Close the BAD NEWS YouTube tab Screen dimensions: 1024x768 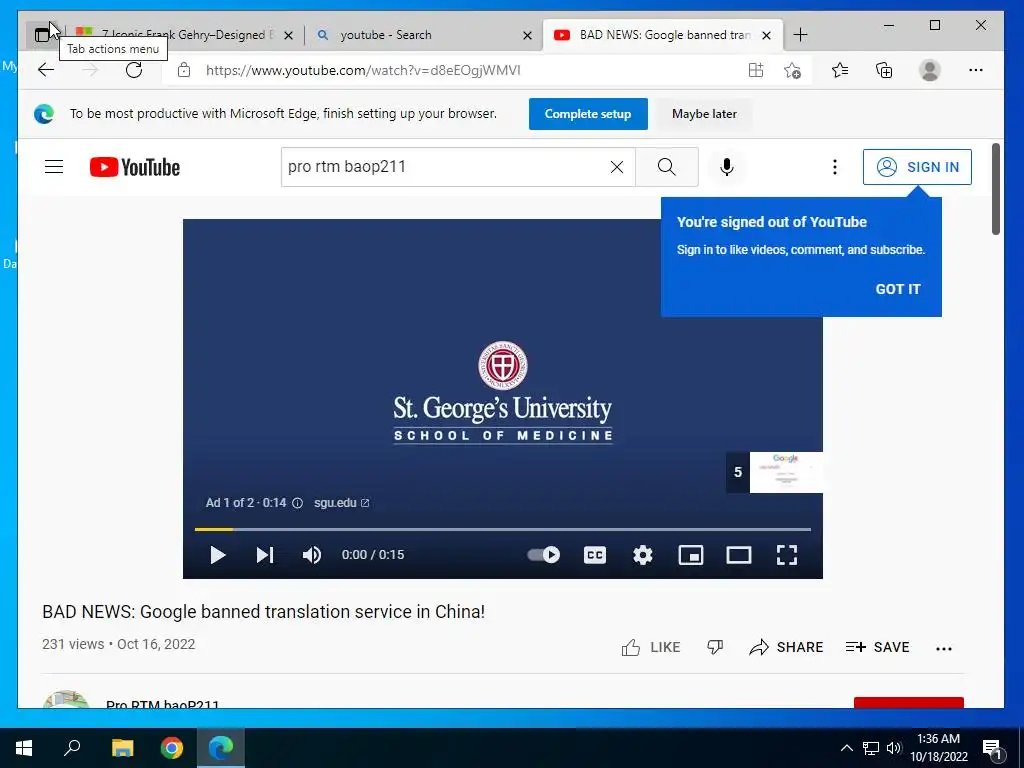(x=767, y=35)
